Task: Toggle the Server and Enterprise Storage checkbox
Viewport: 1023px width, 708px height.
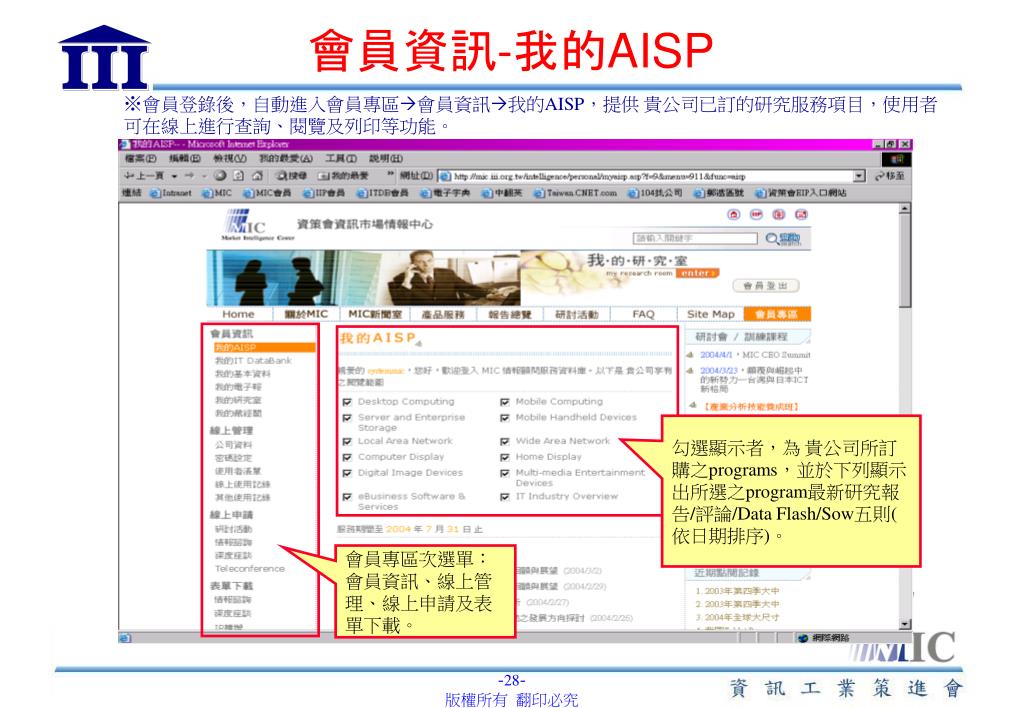Action: click(x=347, y=418)
